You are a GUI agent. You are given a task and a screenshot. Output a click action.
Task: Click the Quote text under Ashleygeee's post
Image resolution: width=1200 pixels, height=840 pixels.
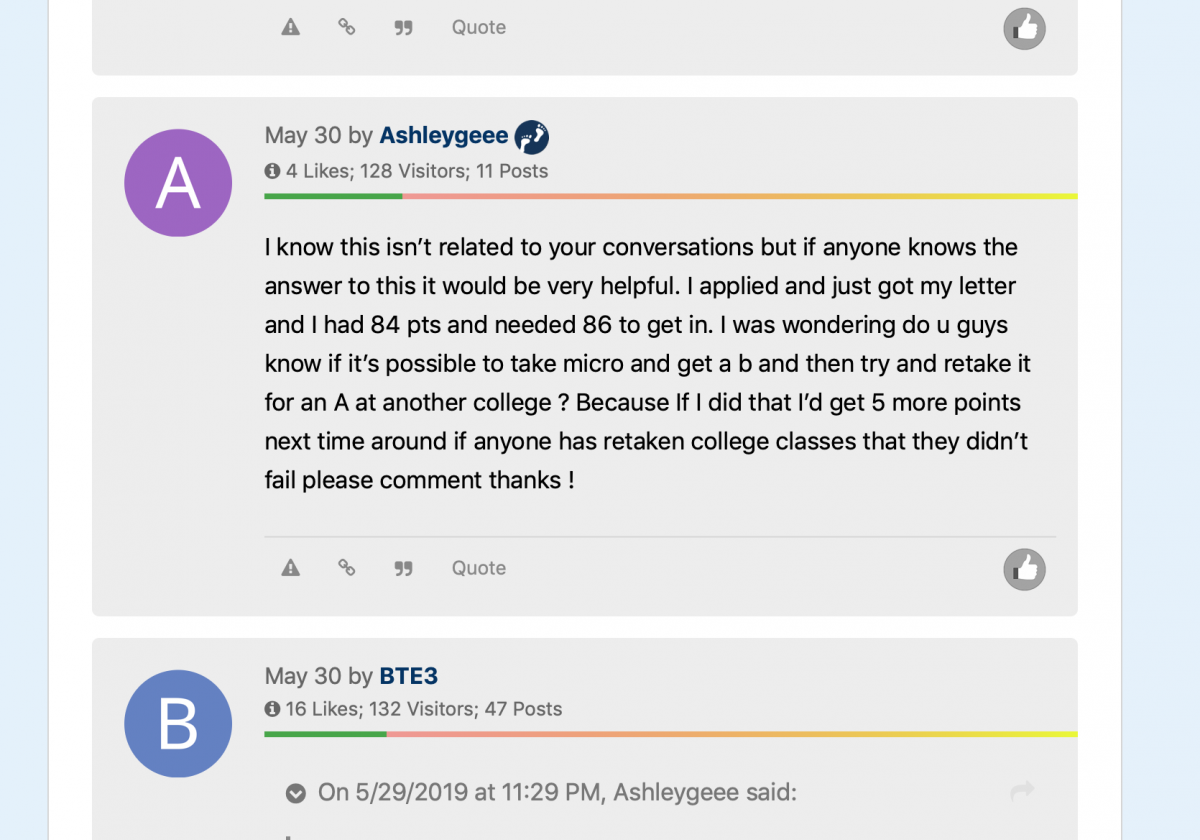[478, 568]
